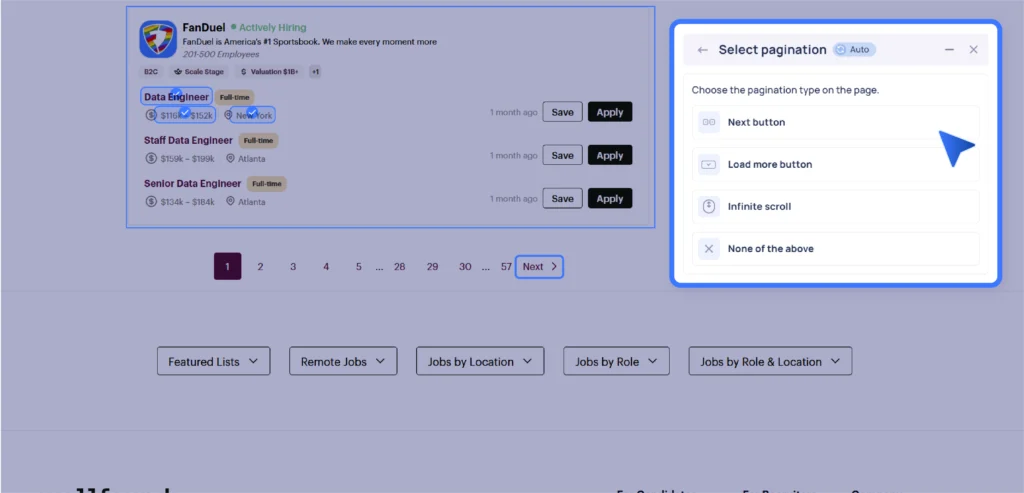Go back using the arrow in Select pagination
This screenshot has width=1024, height=493.
click(703, 50)
